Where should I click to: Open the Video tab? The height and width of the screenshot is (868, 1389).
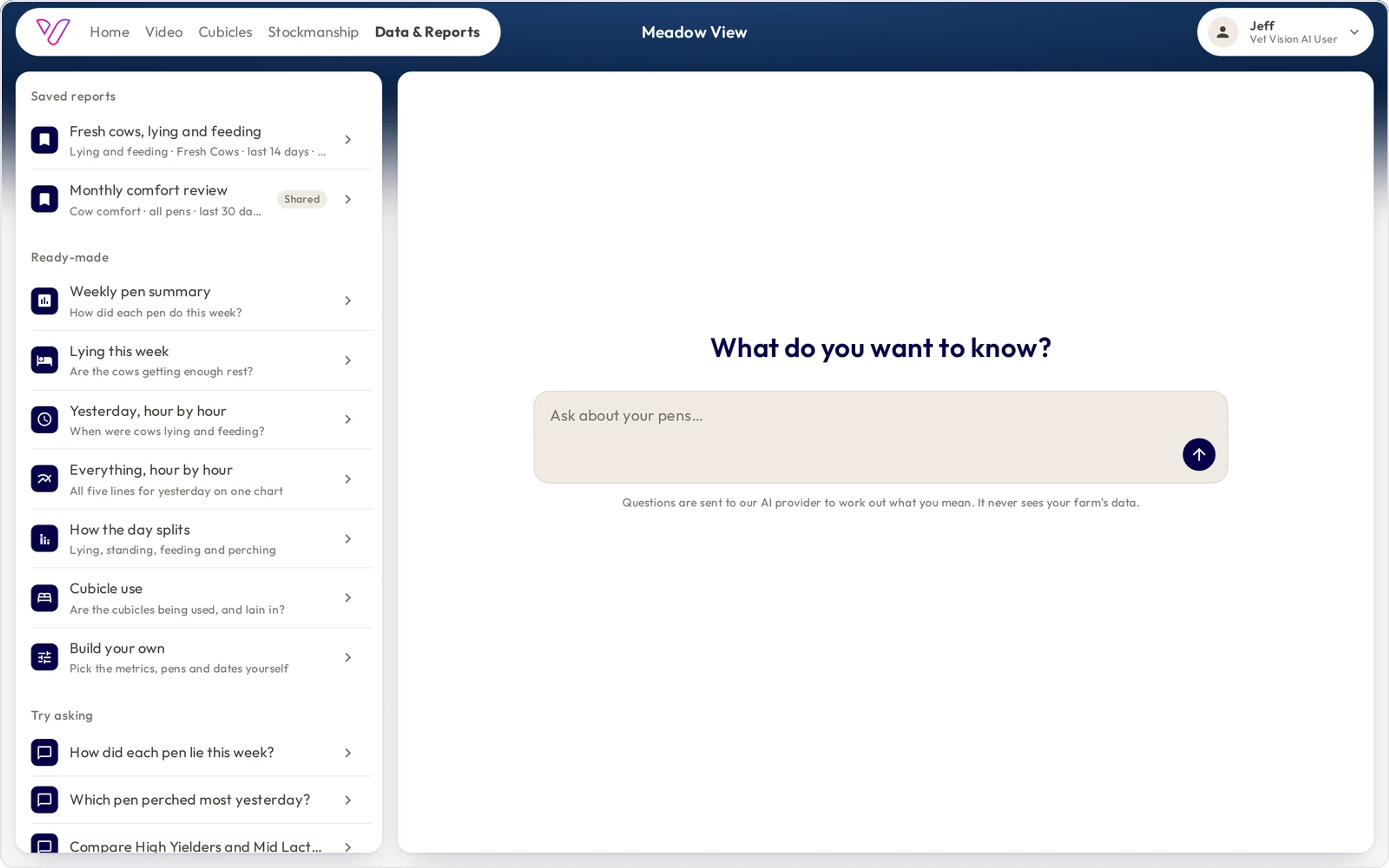pos(163,32)
